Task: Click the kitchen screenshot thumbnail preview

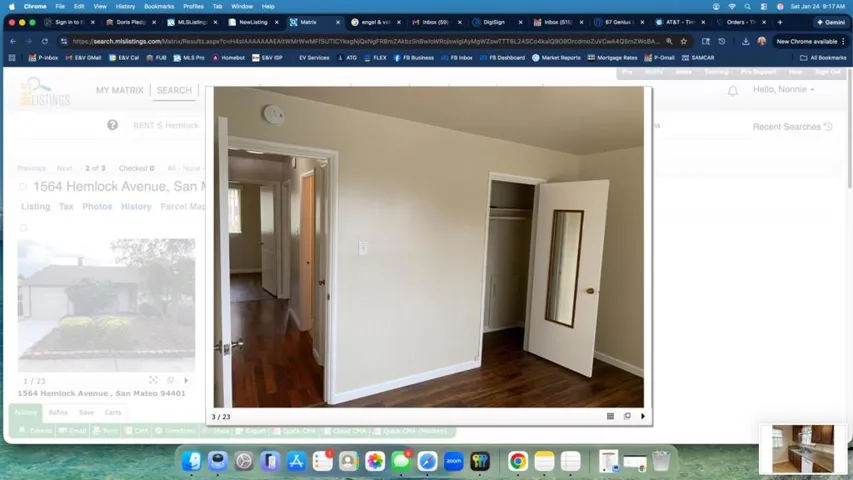Action: coord(802,448)
